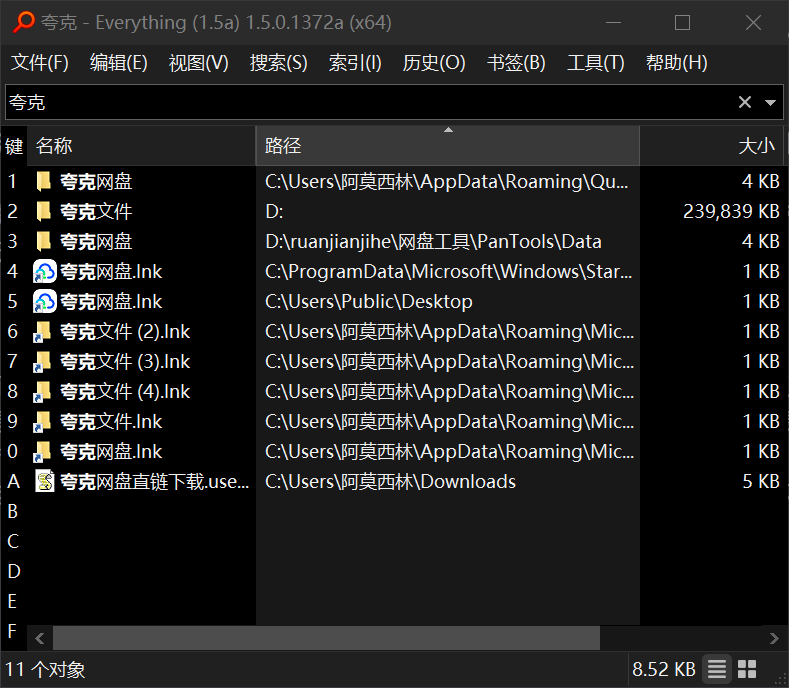Select 夸克网盘.lnk file name in row 4
The width and height of the screenshot is (789, 688).
(111, 272)
